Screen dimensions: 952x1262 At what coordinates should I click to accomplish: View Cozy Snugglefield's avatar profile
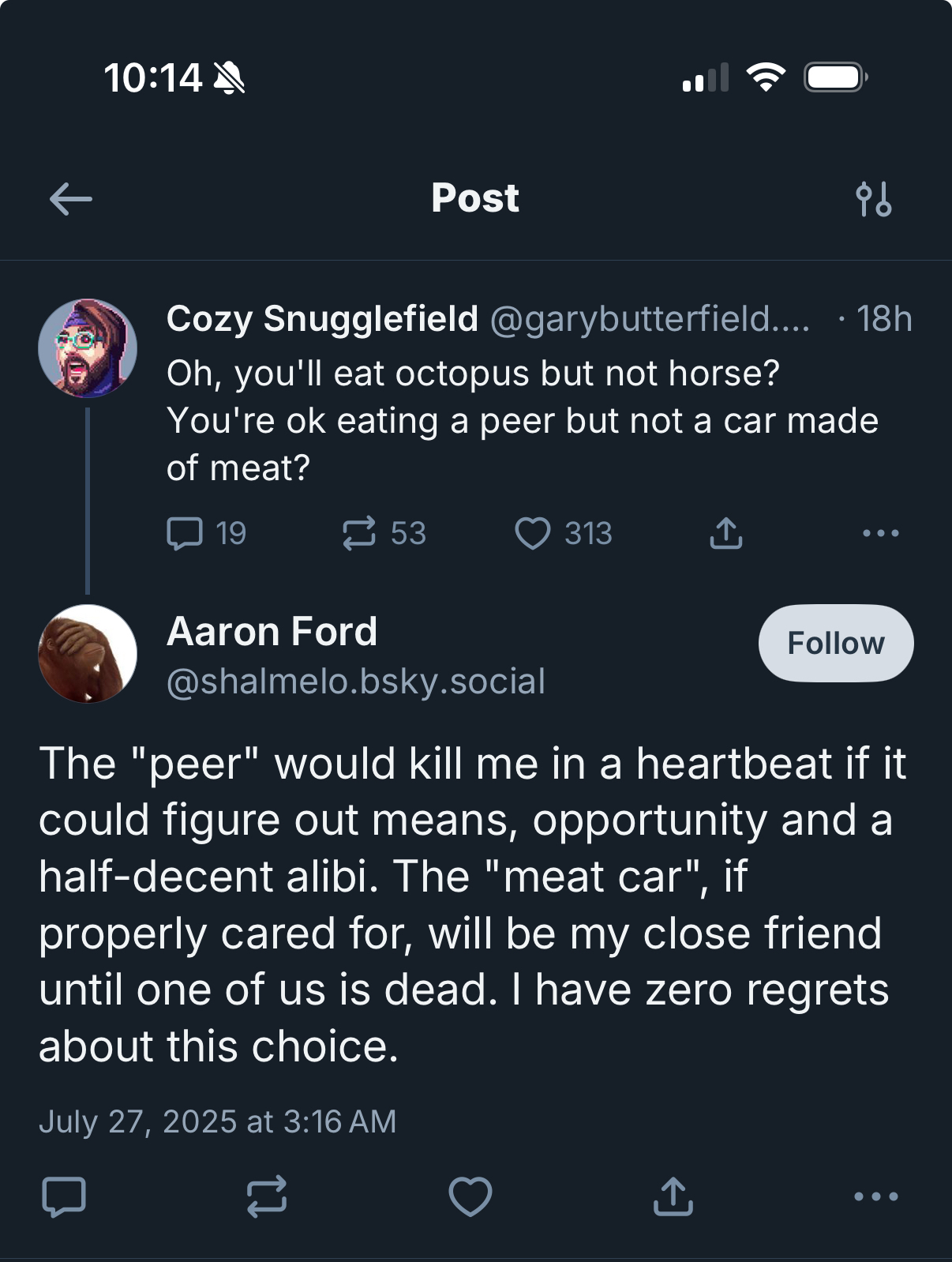click(88, 348)
